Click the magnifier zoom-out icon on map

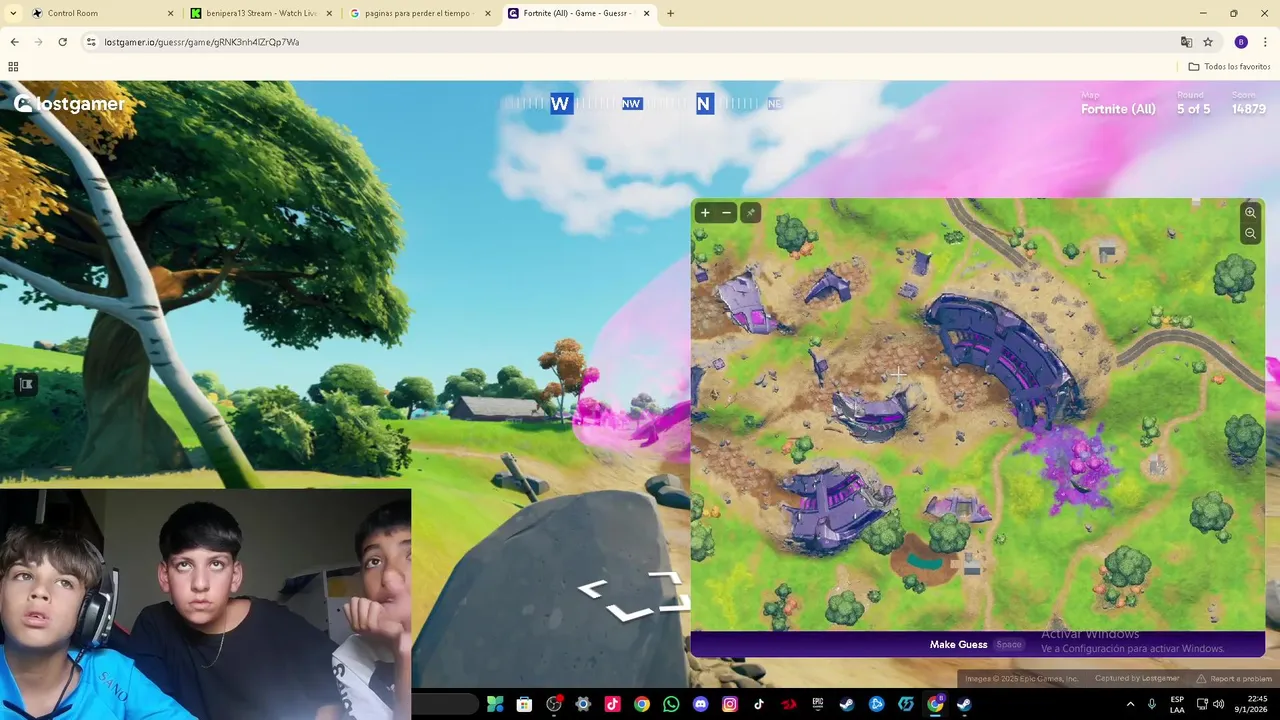pyautogui.click(x=1250, y=233)
